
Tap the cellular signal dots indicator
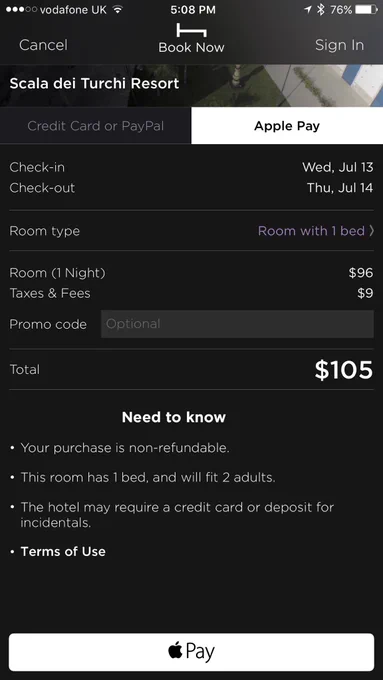(x=21, y=10)
